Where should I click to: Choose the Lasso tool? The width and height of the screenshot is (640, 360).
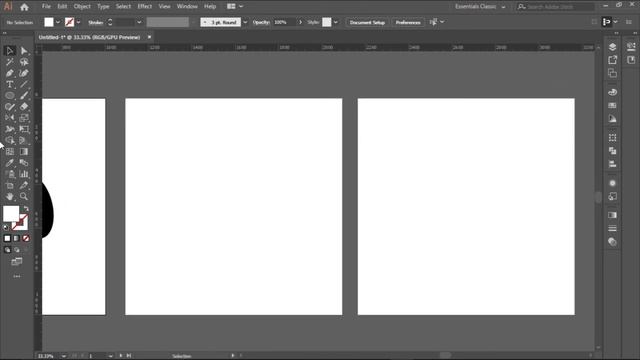tap(24, 62)
